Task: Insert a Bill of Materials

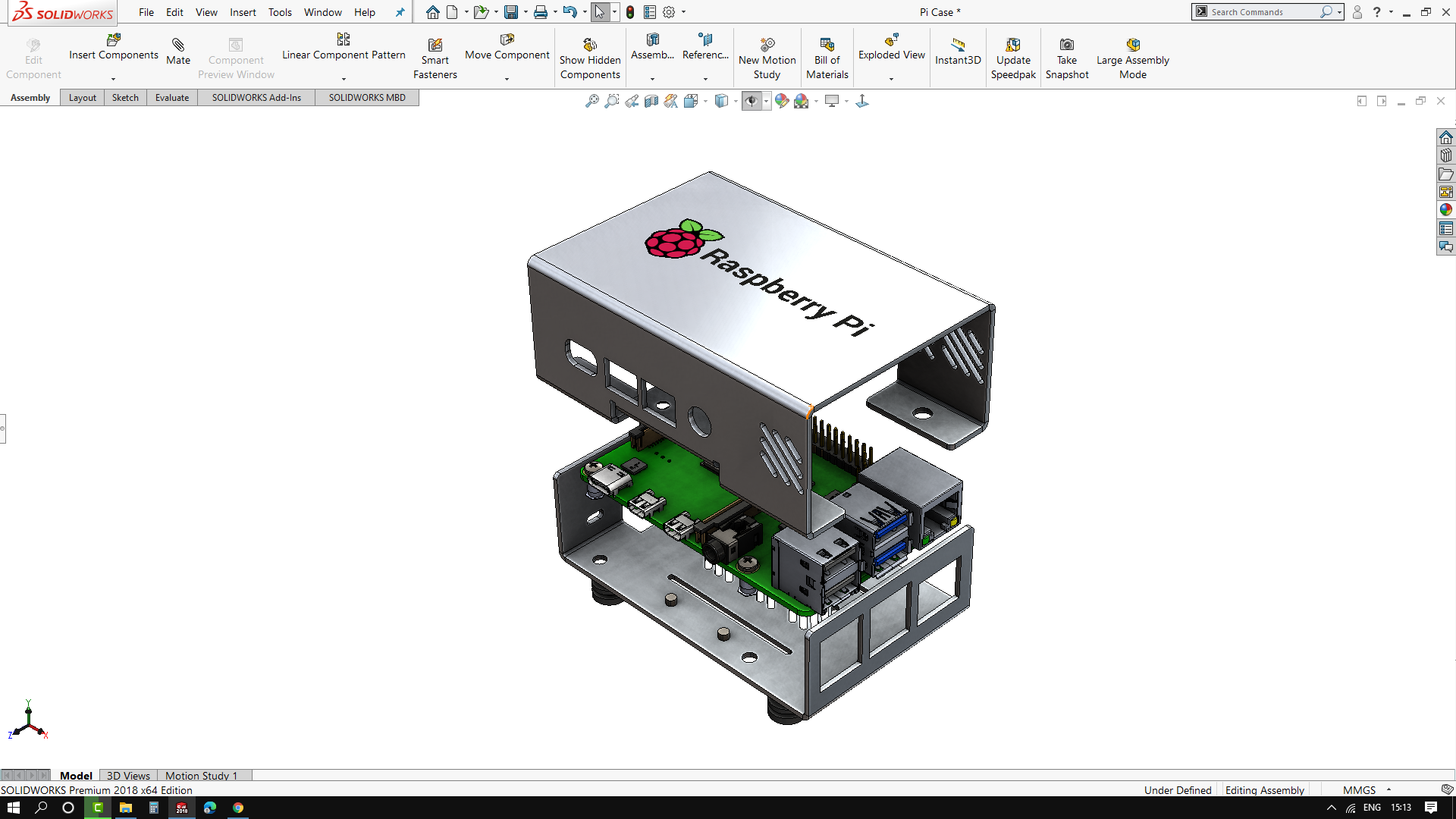Action: tap(827, 58)
